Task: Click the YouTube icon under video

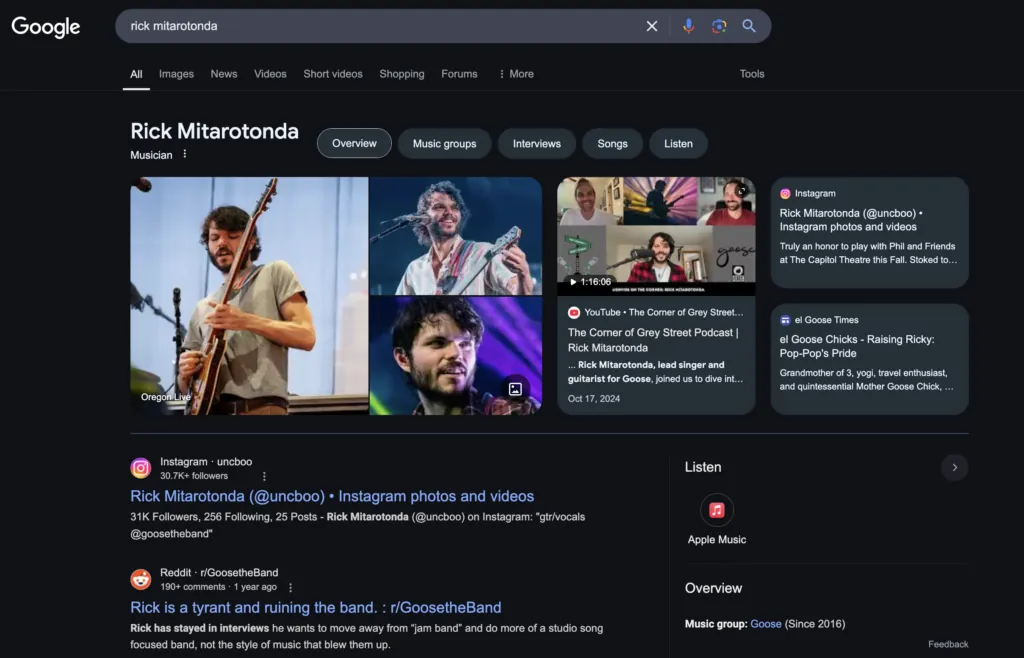Action: (573, 313)
